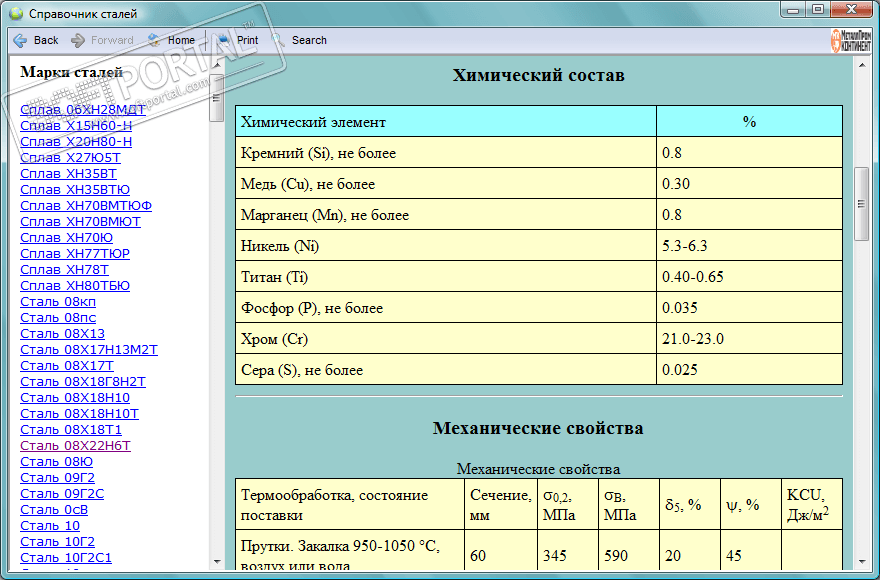Open link Сплав ХН35ВТЮ

pos(75,189)
